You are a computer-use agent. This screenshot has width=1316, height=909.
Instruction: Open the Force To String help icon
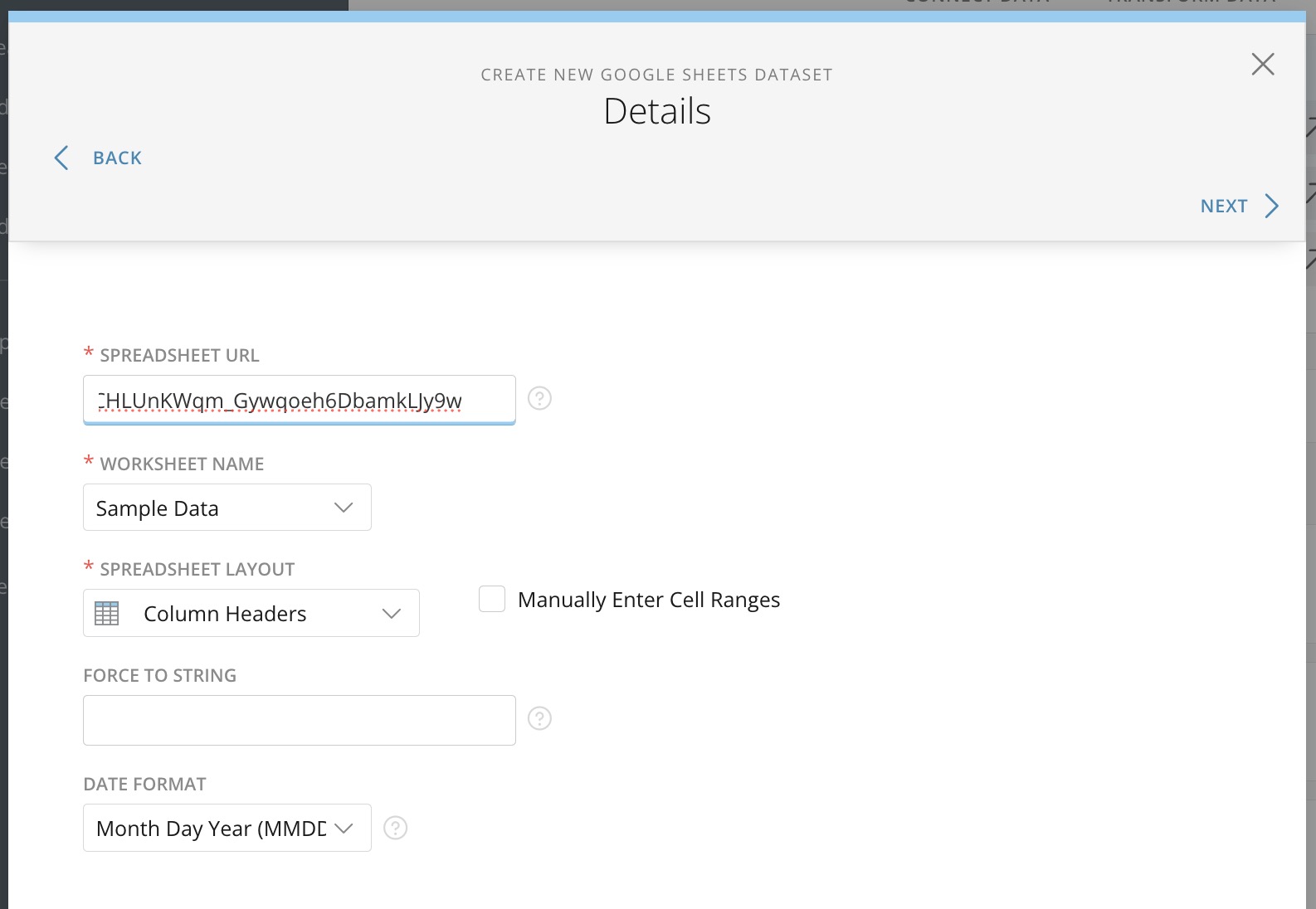coord(539,718)
